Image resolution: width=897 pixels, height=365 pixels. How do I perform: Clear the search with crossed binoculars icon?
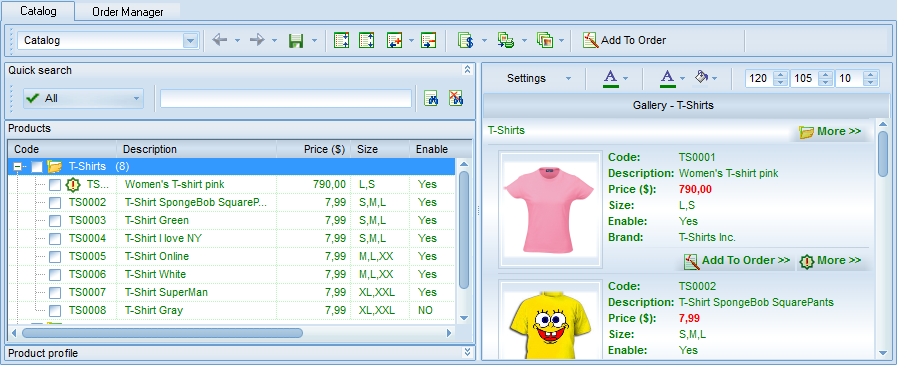tap(455, 98)
